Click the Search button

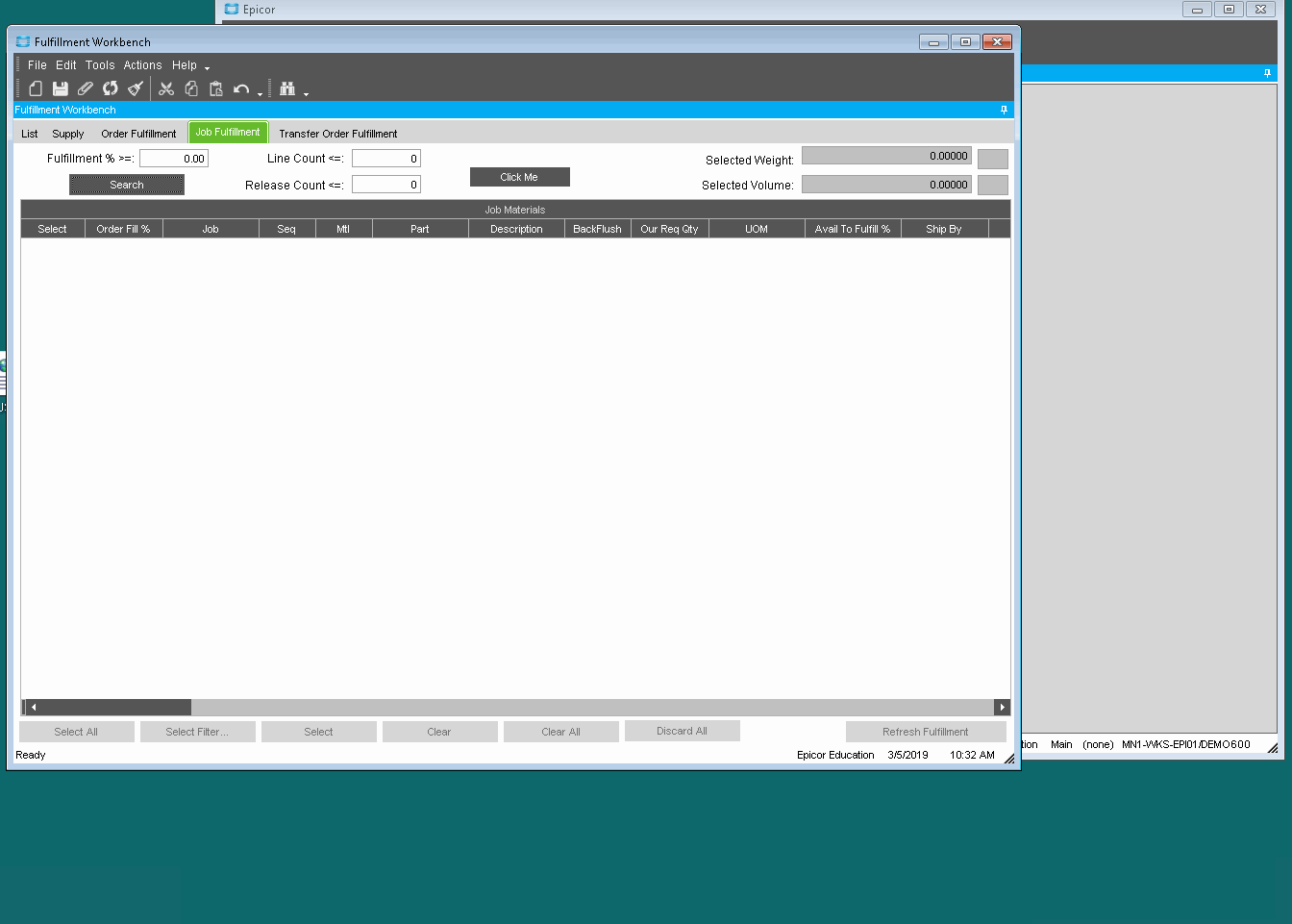127,185
